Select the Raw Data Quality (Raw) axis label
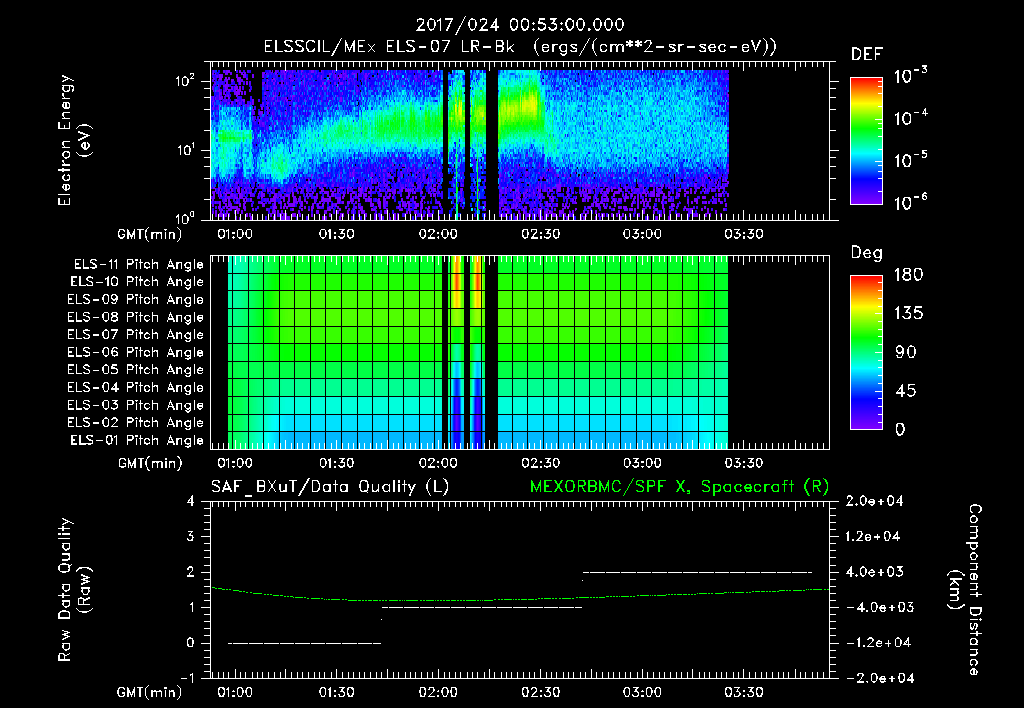Screen dimensions: 1024x708 point(74,589)
